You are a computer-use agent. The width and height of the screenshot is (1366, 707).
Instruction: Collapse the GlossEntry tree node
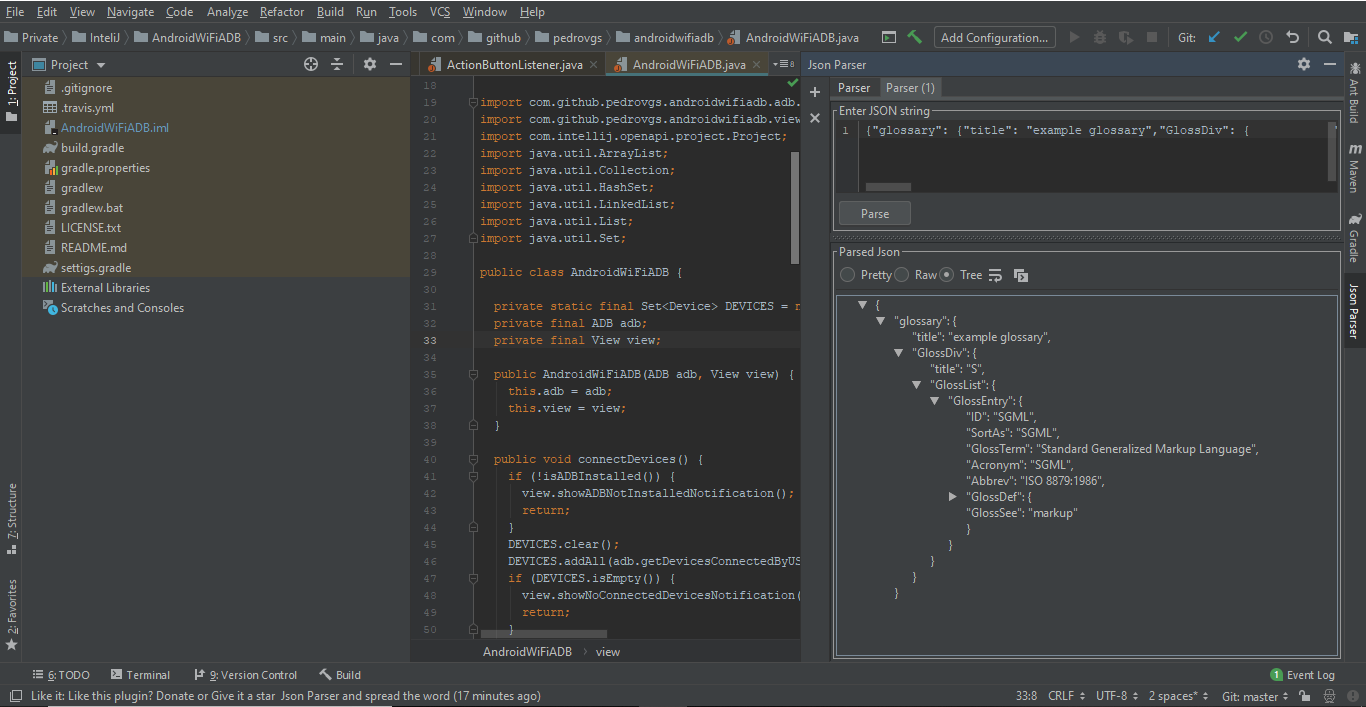click(934, 400)
